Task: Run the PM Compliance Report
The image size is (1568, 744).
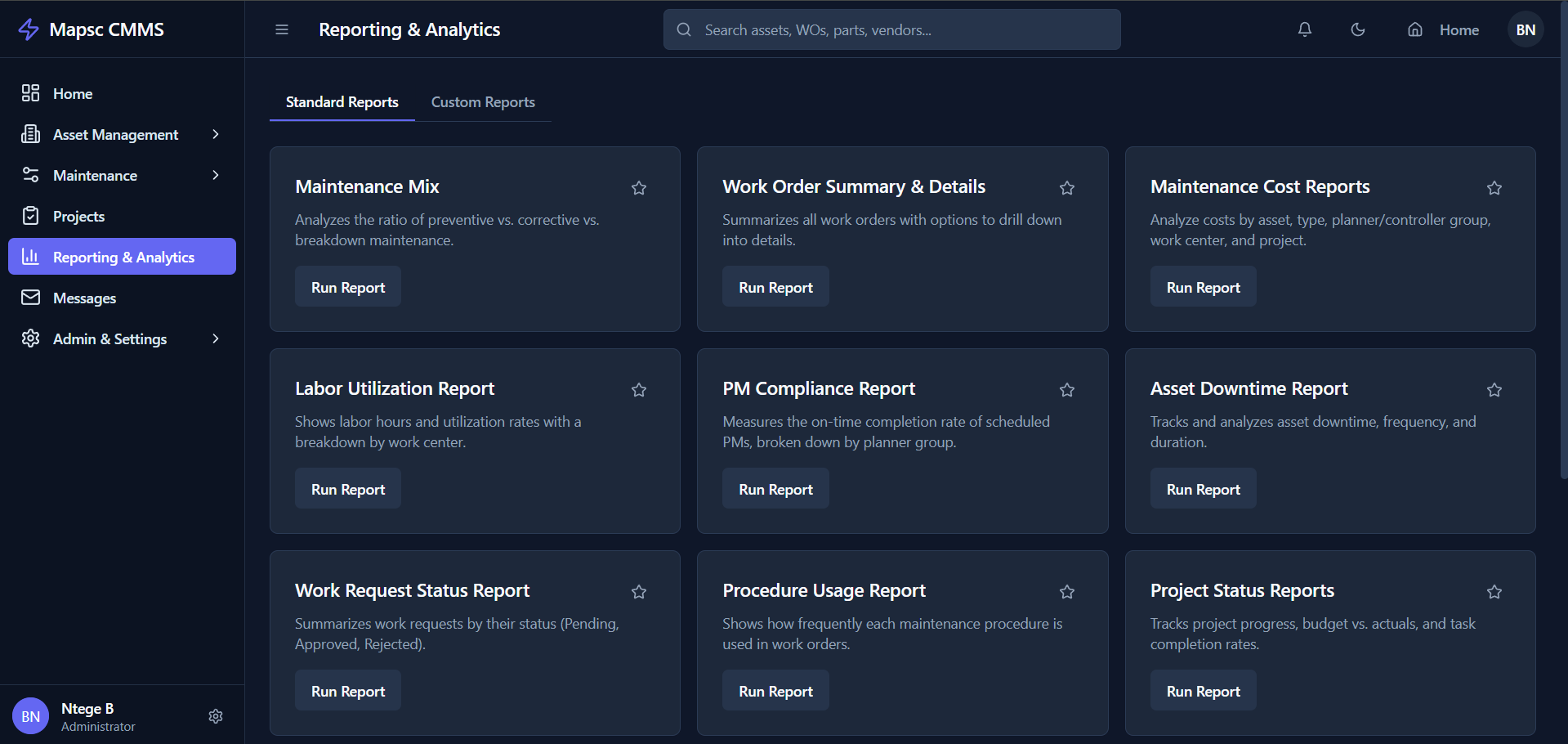Action: pos(775,489)
